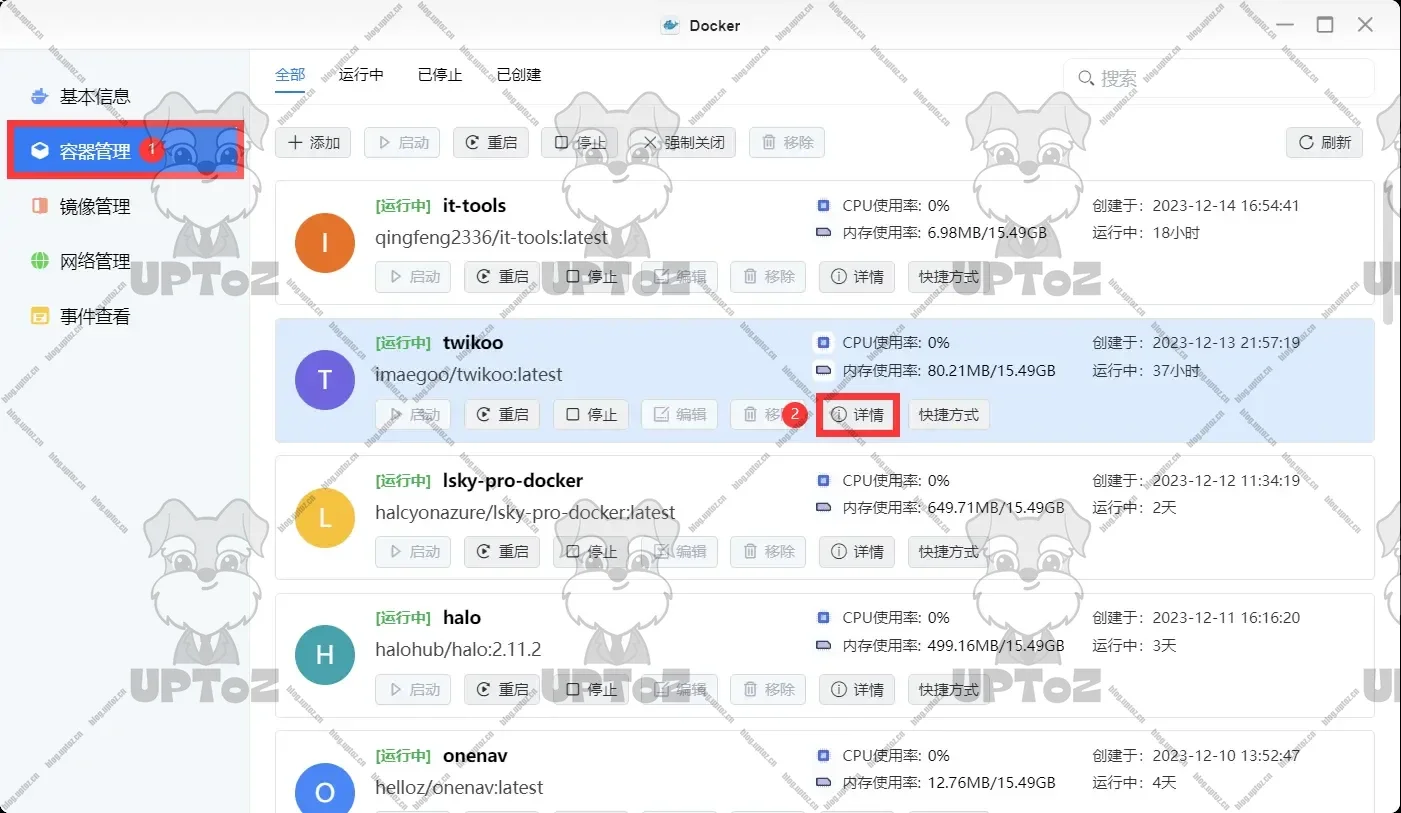Click the onenav container name

tap(475, 756)
